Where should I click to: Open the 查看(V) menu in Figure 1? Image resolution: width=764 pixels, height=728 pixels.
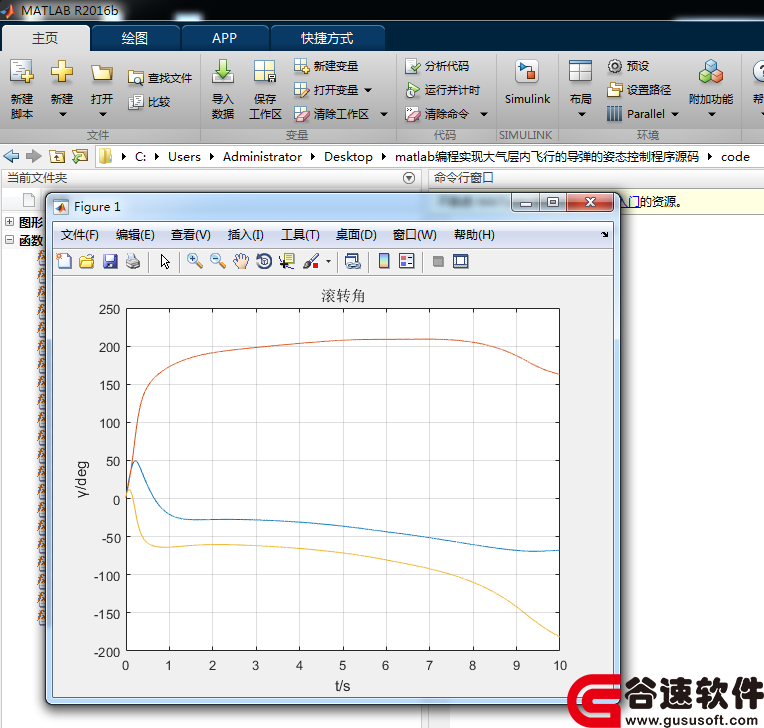click(191, 235)
